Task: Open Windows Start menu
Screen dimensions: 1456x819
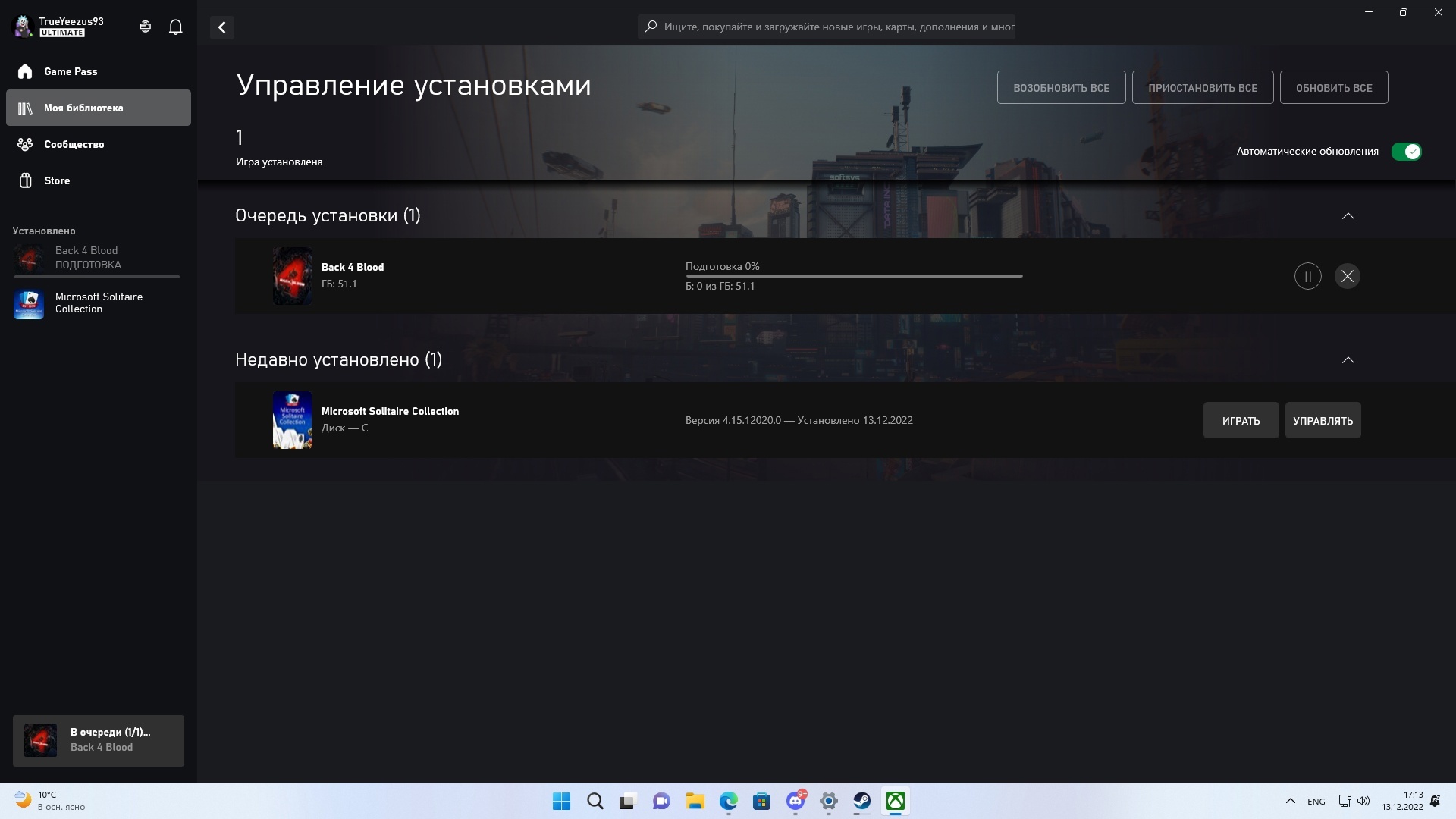Action: (561, 801)
